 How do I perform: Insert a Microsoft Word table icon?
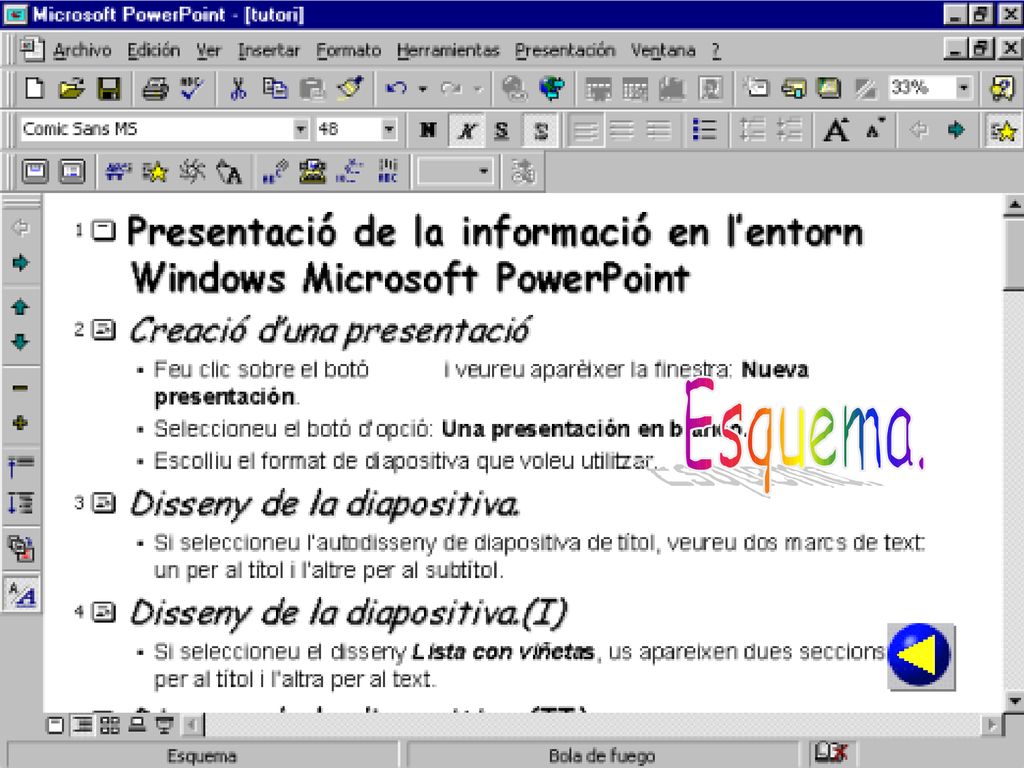[598, 88]
